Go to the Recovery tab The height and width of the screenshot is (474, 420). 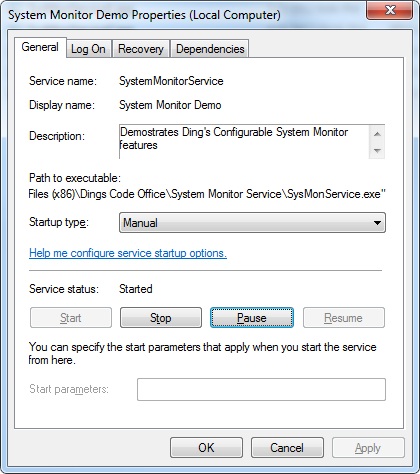click(x=141, y=49)
